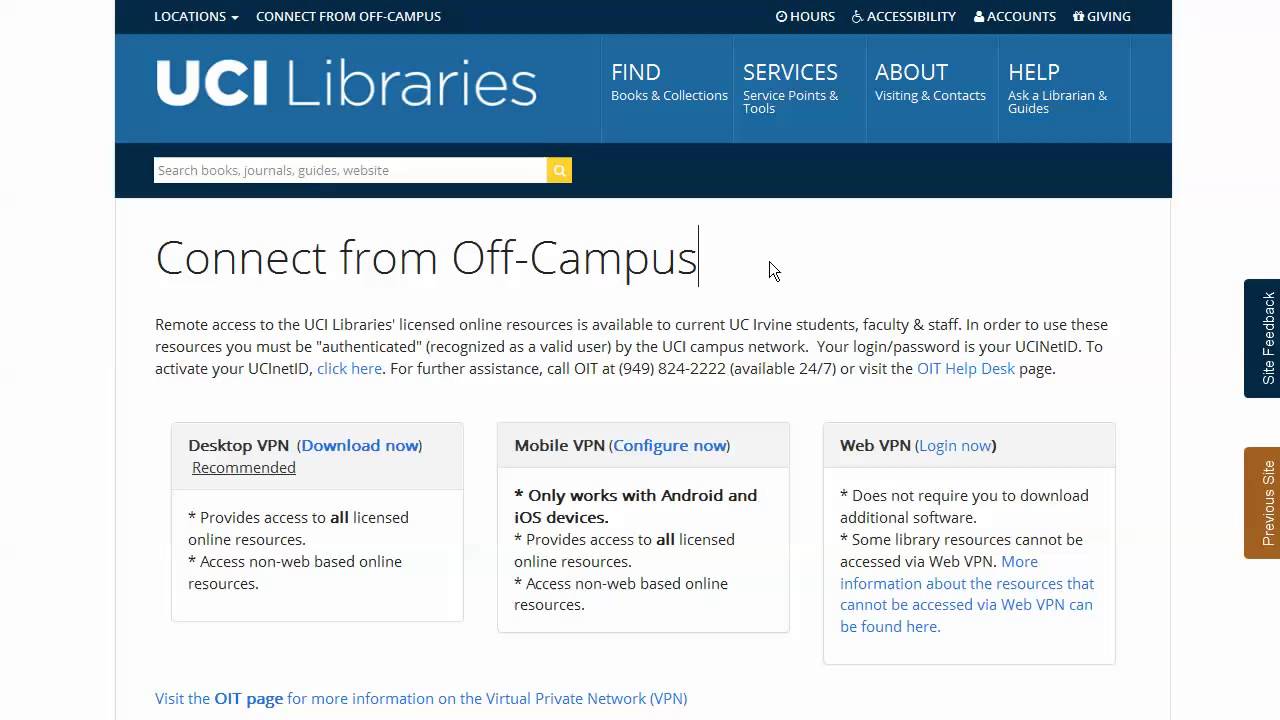
Task: Click the gift icon beside Giving
Action: [1078, 16]
